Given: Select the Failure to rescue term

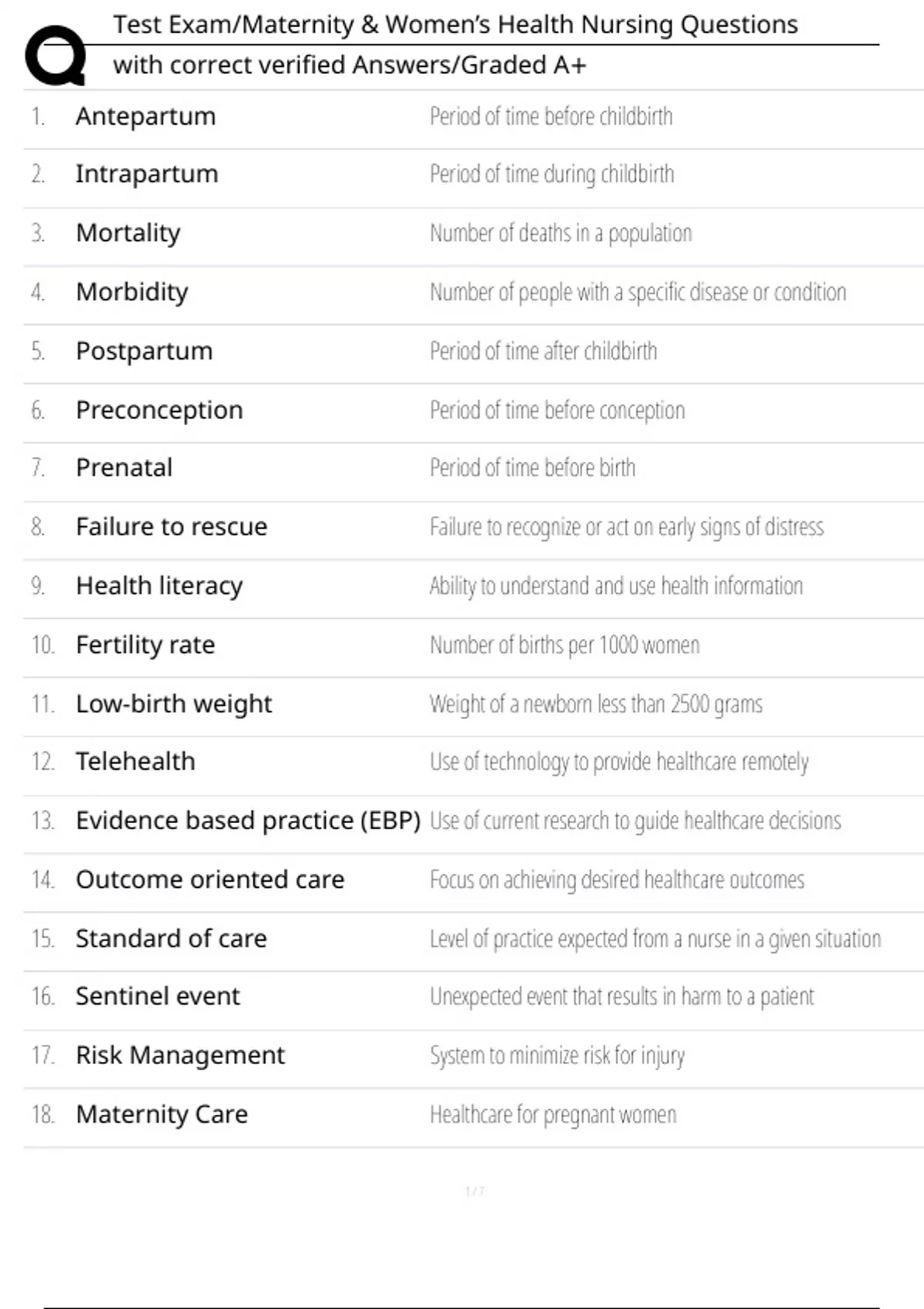Looking at the screenshot, I should [171, 527].
